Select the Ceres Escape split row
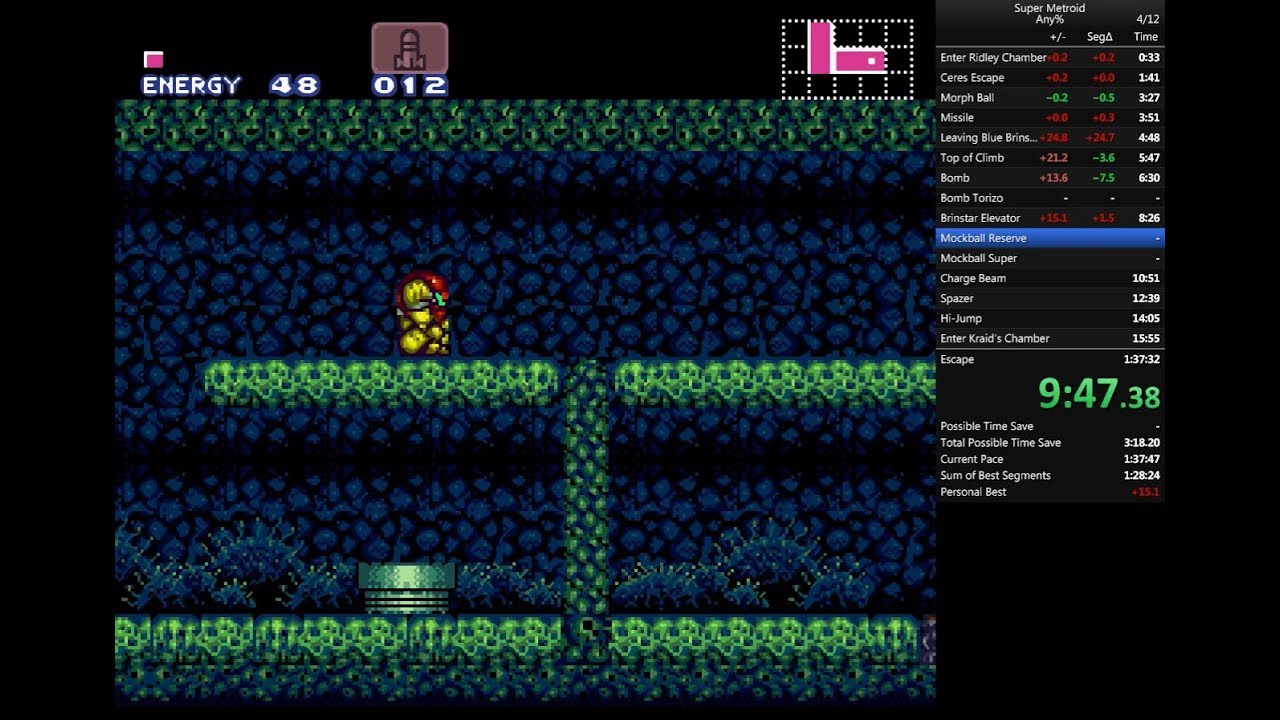 click(x=1050, y=78)
